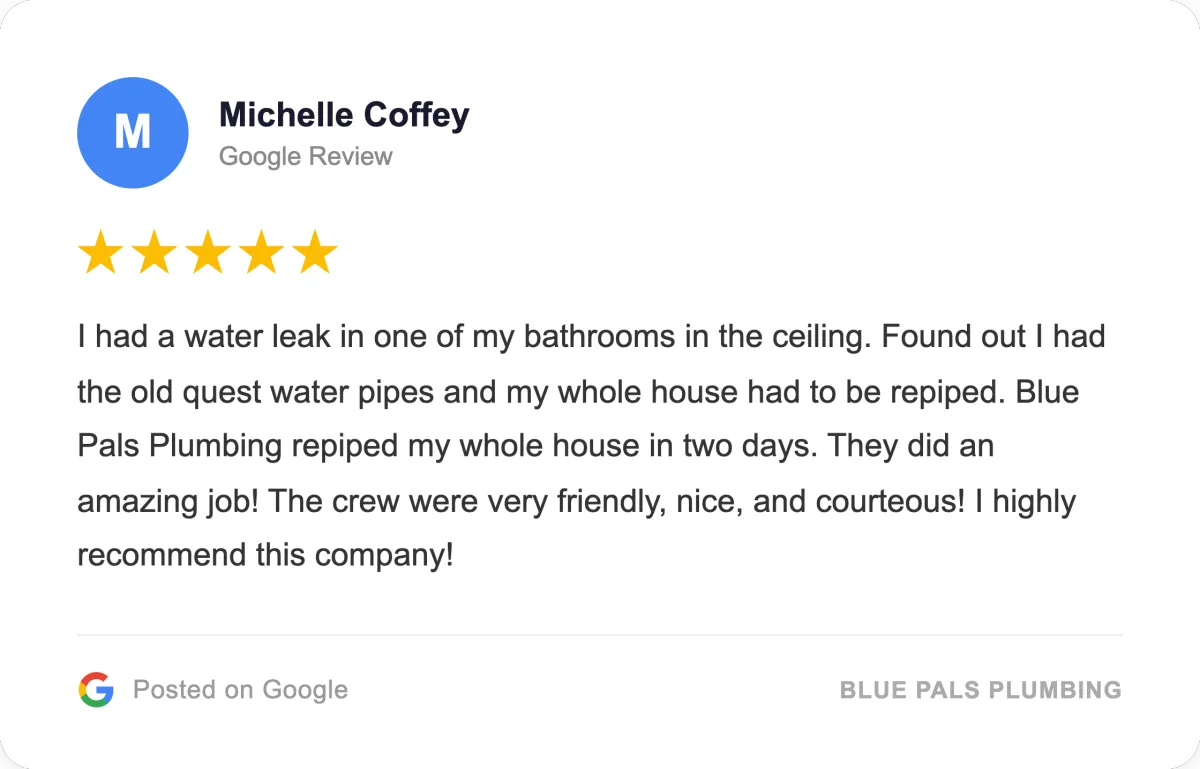Click the line starting Pals Plumbing repiped
1200x769 pixels.
(535, 446)
